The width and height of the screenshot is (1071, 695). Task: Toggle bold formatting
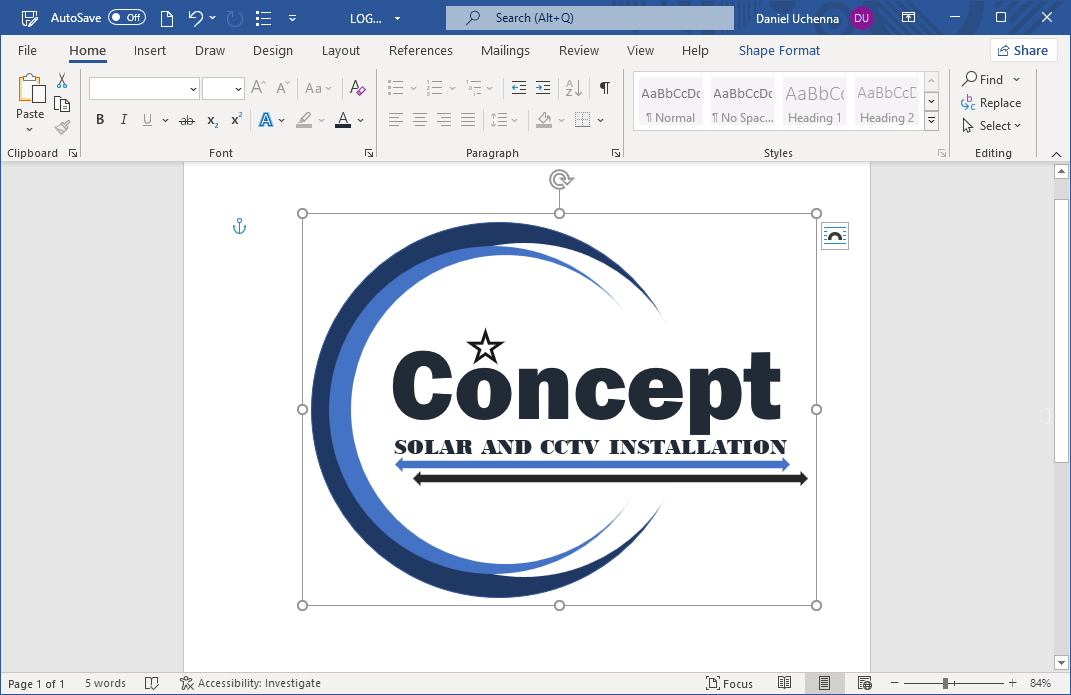(x=99, y=119)
